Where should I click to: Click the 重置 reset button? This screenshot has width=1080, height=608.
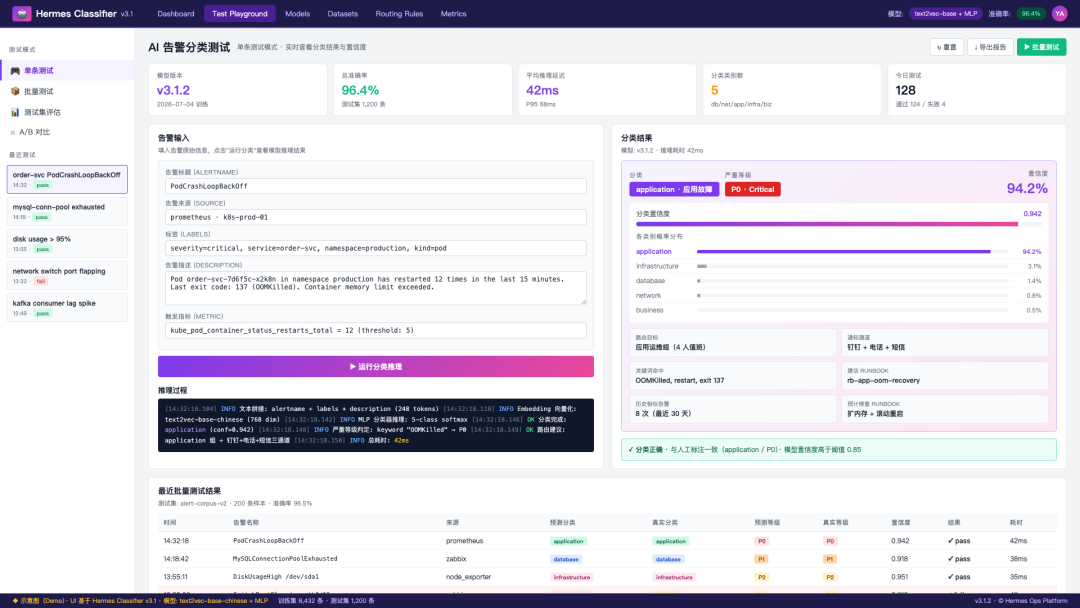946,47
